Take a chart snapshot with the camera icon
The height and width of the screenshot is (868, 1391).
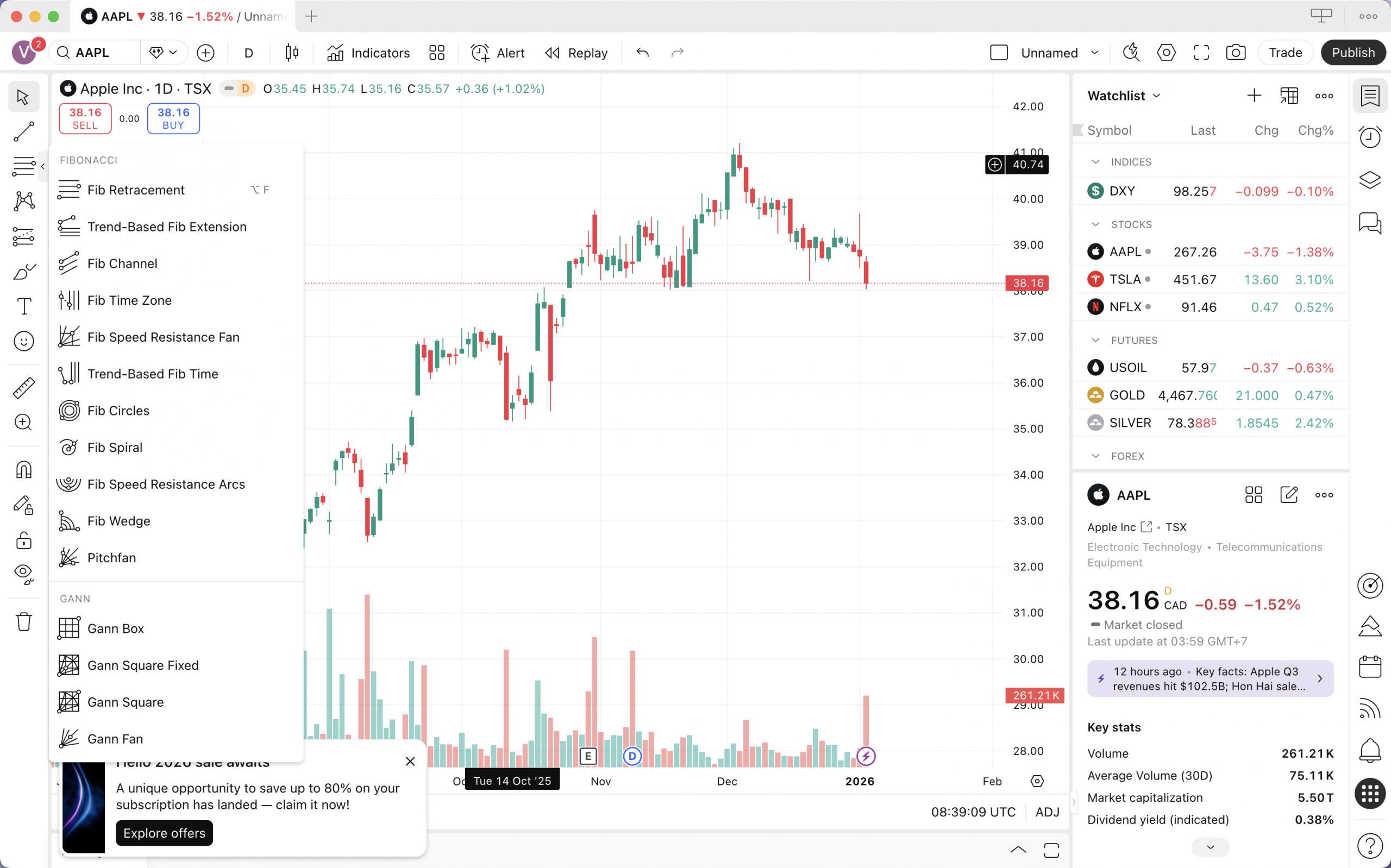(1236, 52)
